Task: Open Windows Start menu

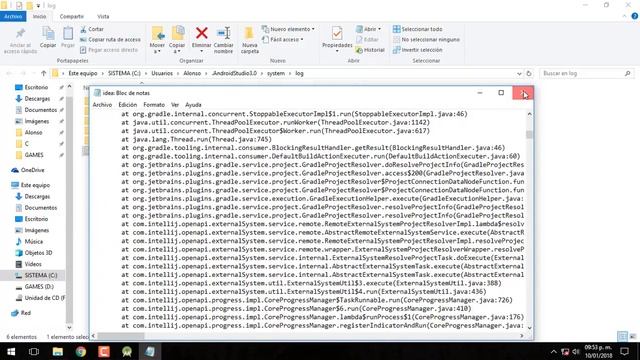Action: [11, 351]
